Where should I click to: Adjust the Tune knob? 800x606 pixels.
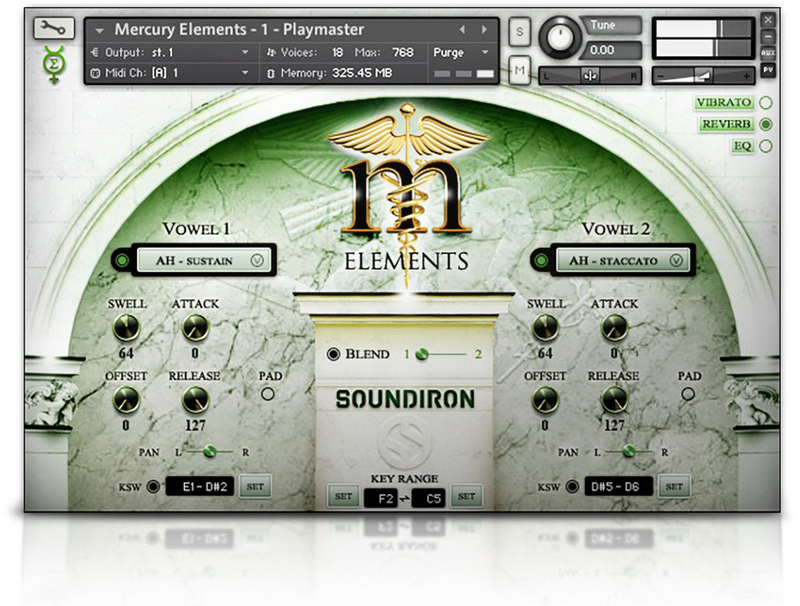(x=560, y=38)
